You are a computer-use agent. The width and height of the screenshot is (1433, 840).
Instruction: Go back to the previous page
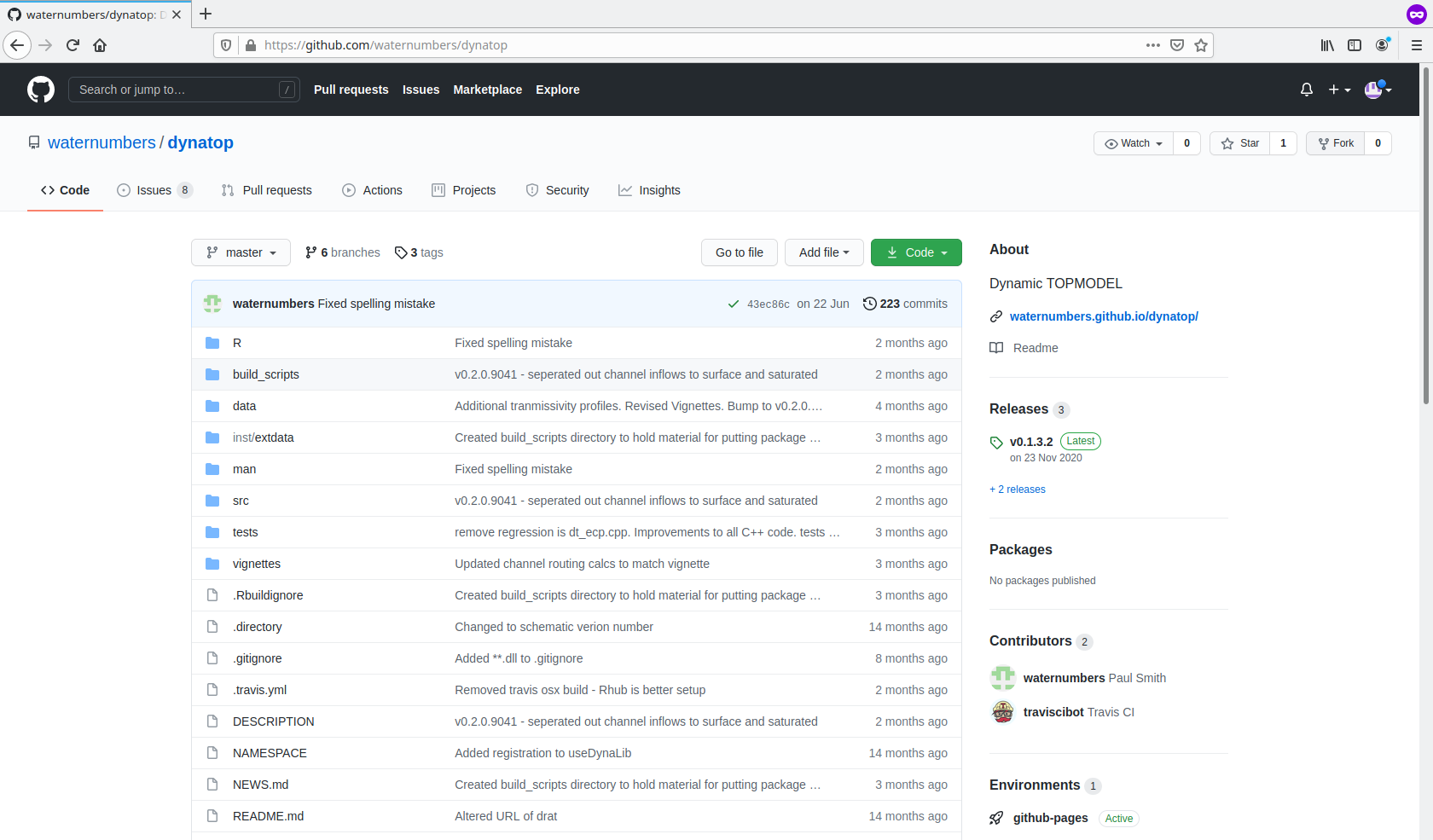(x=17, y=45)
